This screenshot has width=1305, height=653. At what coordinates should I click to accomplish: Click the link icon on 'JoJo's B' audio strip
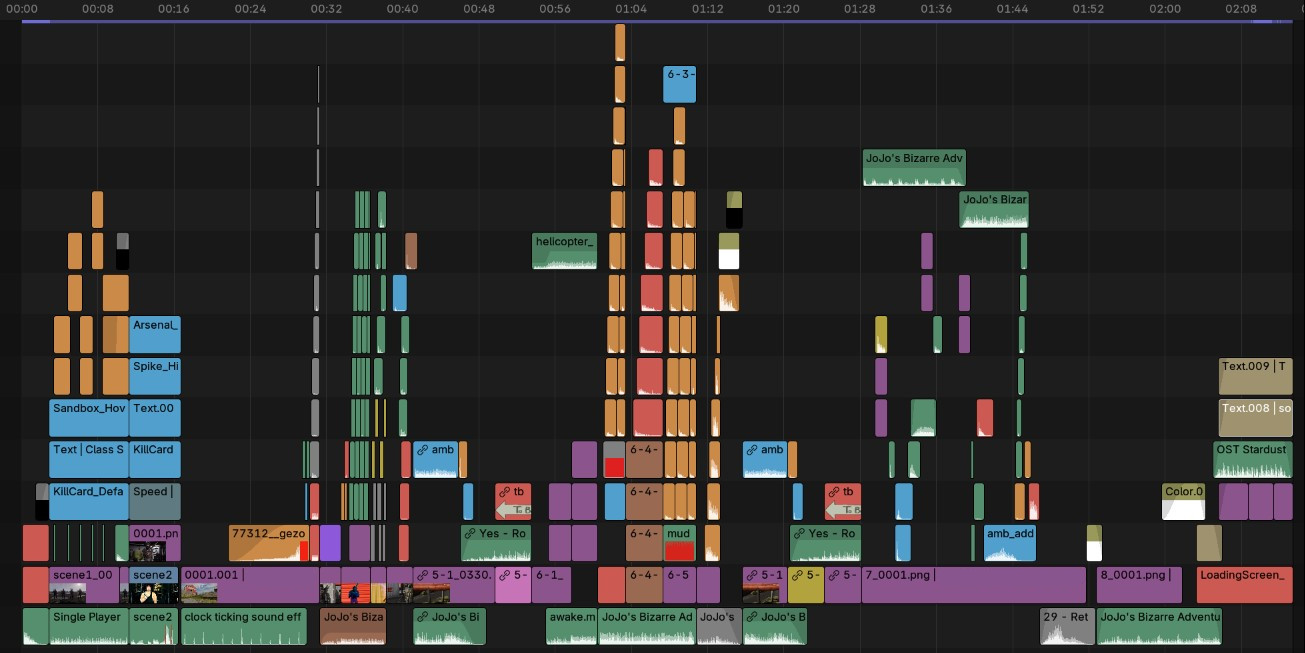pyautogui.click(x=752, y=617)
